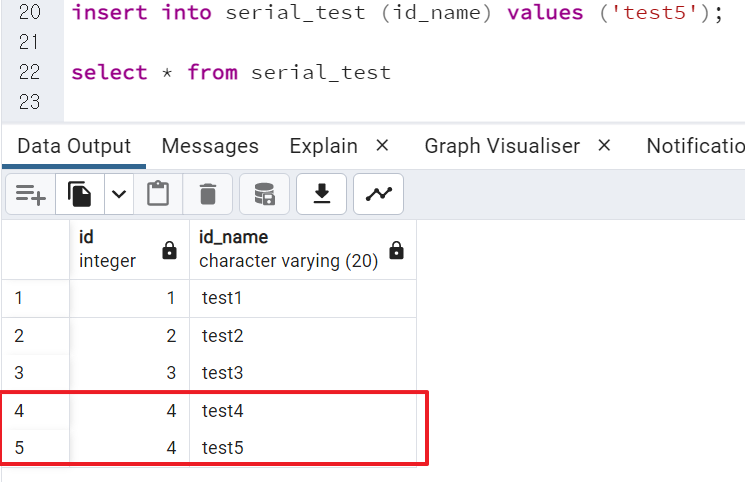The width and height of the screenshot is (745, 482).
Task: Open the copy options dropdown arrow
Action: (x=119, y=194)
